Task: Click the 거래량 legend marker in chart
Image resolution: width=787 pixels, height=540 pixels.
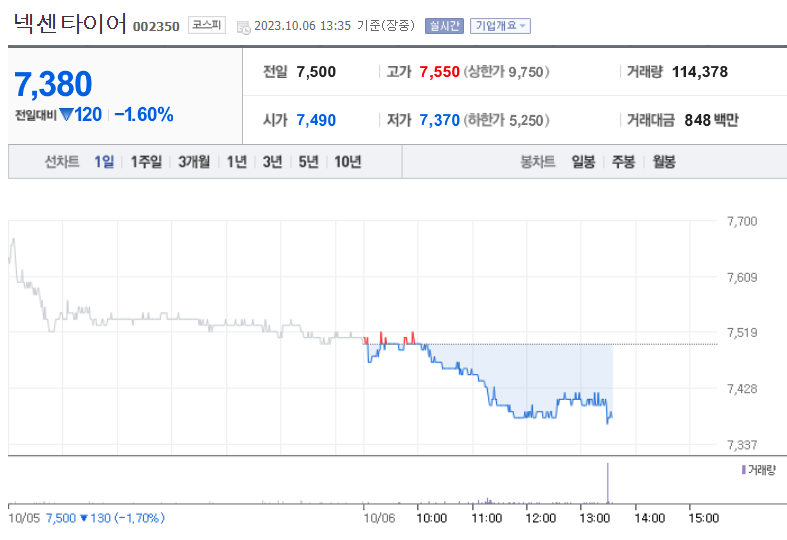Action: coord(743,470)
